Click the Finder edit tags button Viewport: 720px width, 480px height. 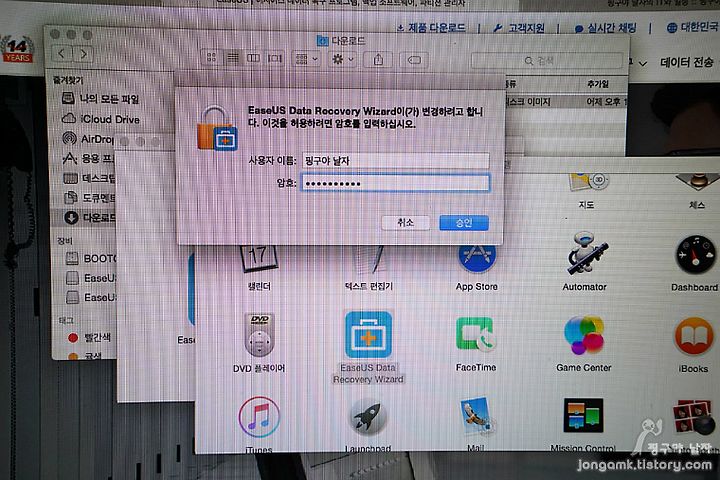pyautogui.click(x=414, y=60)
